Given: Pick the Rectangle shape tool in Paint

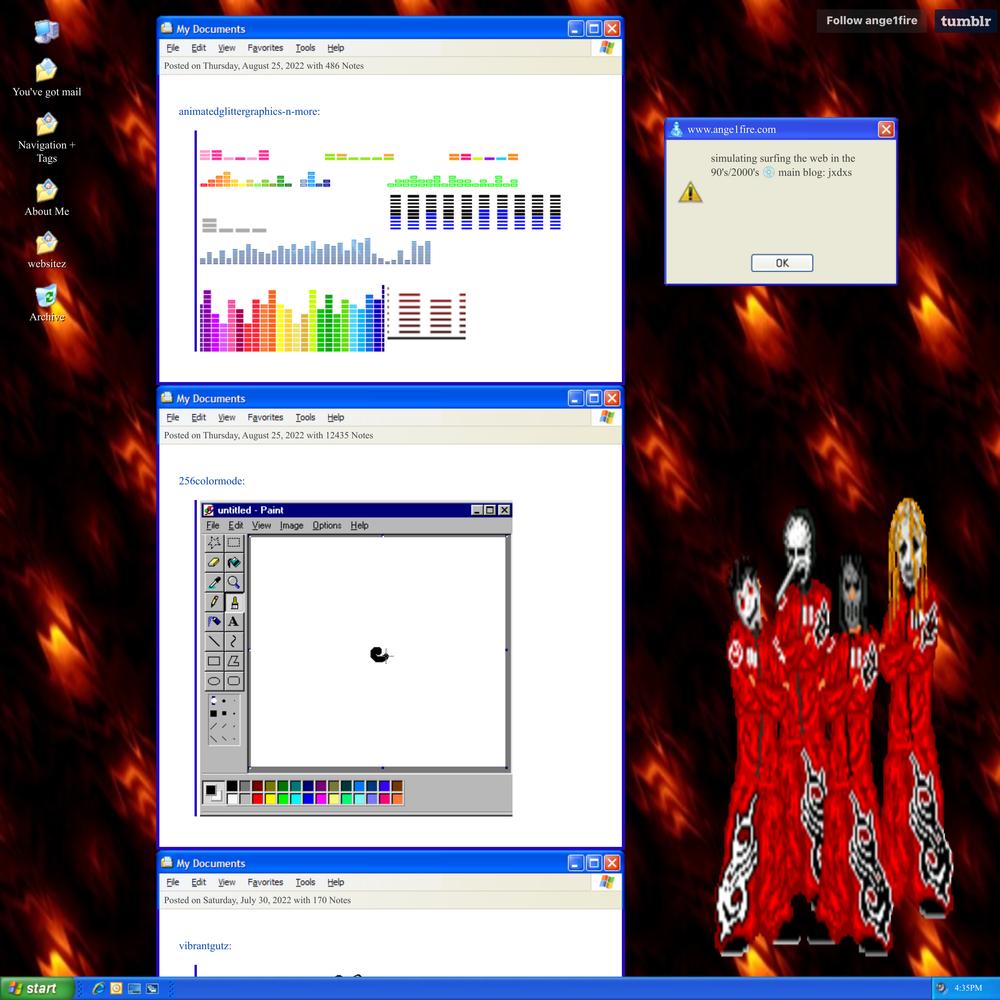Looking at the screenshot, I should click(x=214, y=661).
